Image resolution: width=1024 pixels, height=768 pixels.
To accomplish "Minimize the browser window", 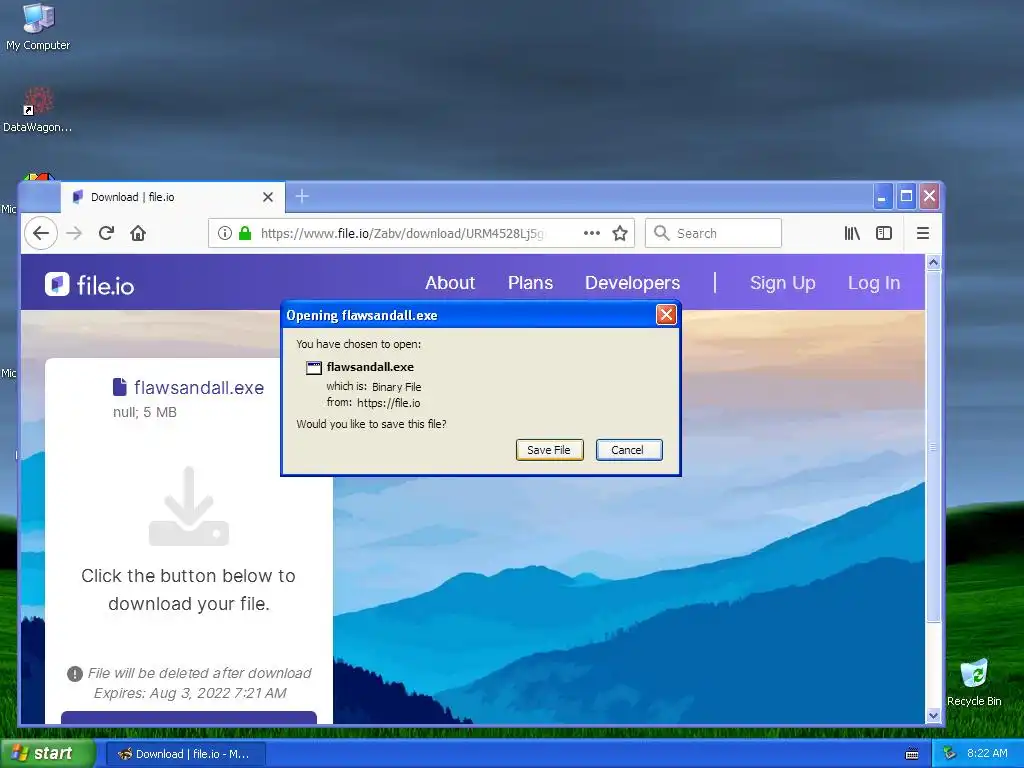I will [882, 197].
